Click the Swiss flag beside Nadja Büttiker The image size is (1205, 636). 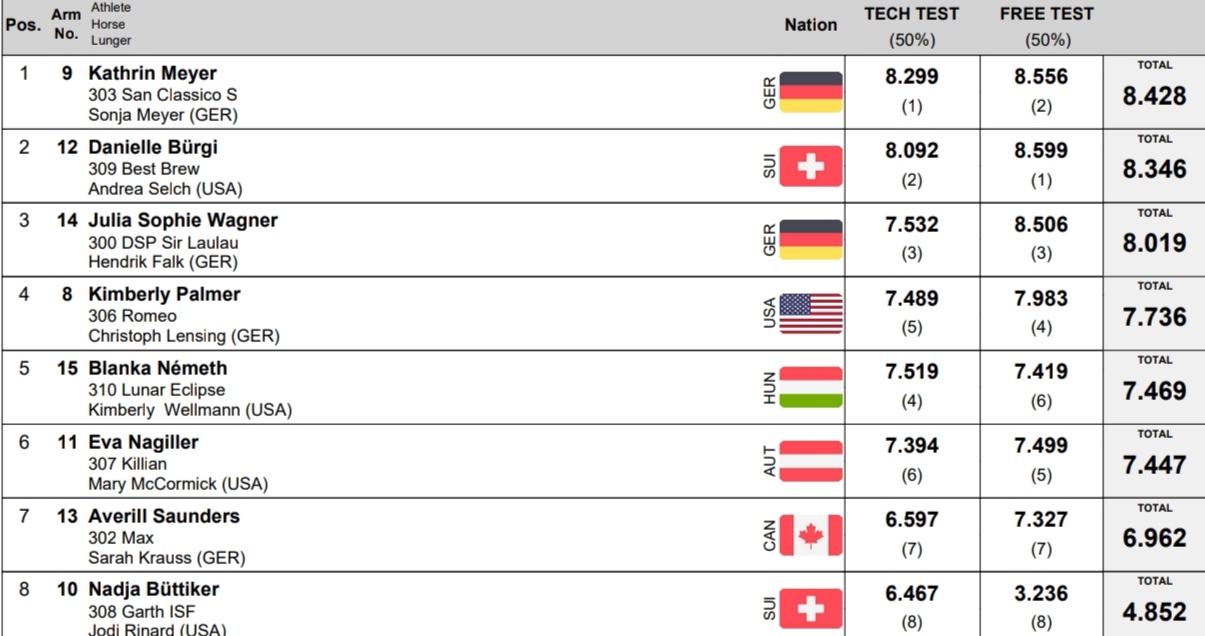click(x=811, y=610)
